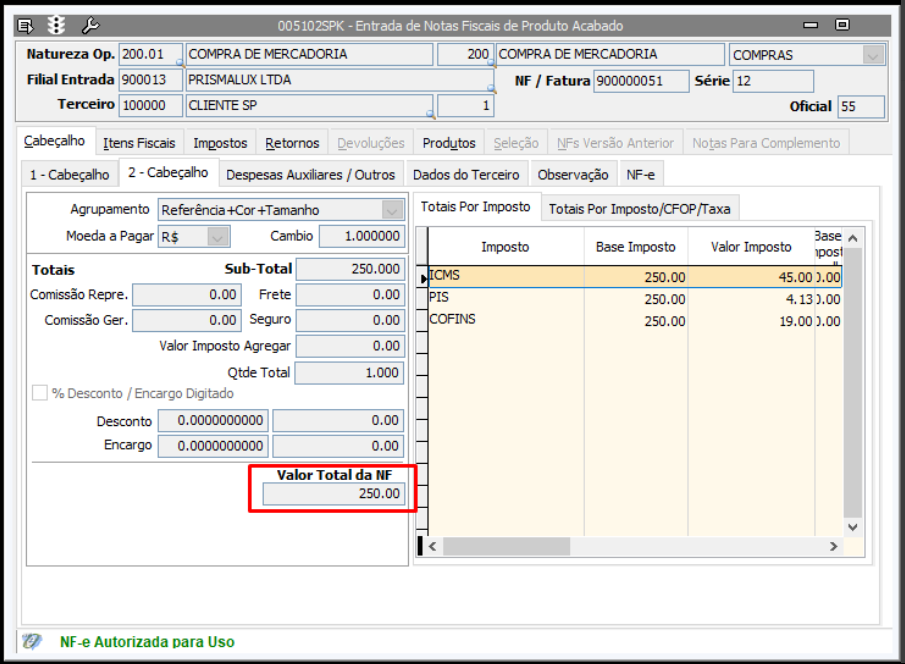The image size is (905, 664).
Task: Click the Seguro value field
Action: point(350,320)
